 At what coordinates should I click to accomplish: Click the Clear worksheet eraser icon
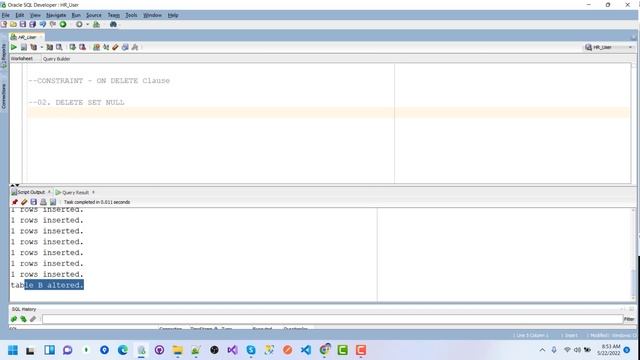coord(116,47)
